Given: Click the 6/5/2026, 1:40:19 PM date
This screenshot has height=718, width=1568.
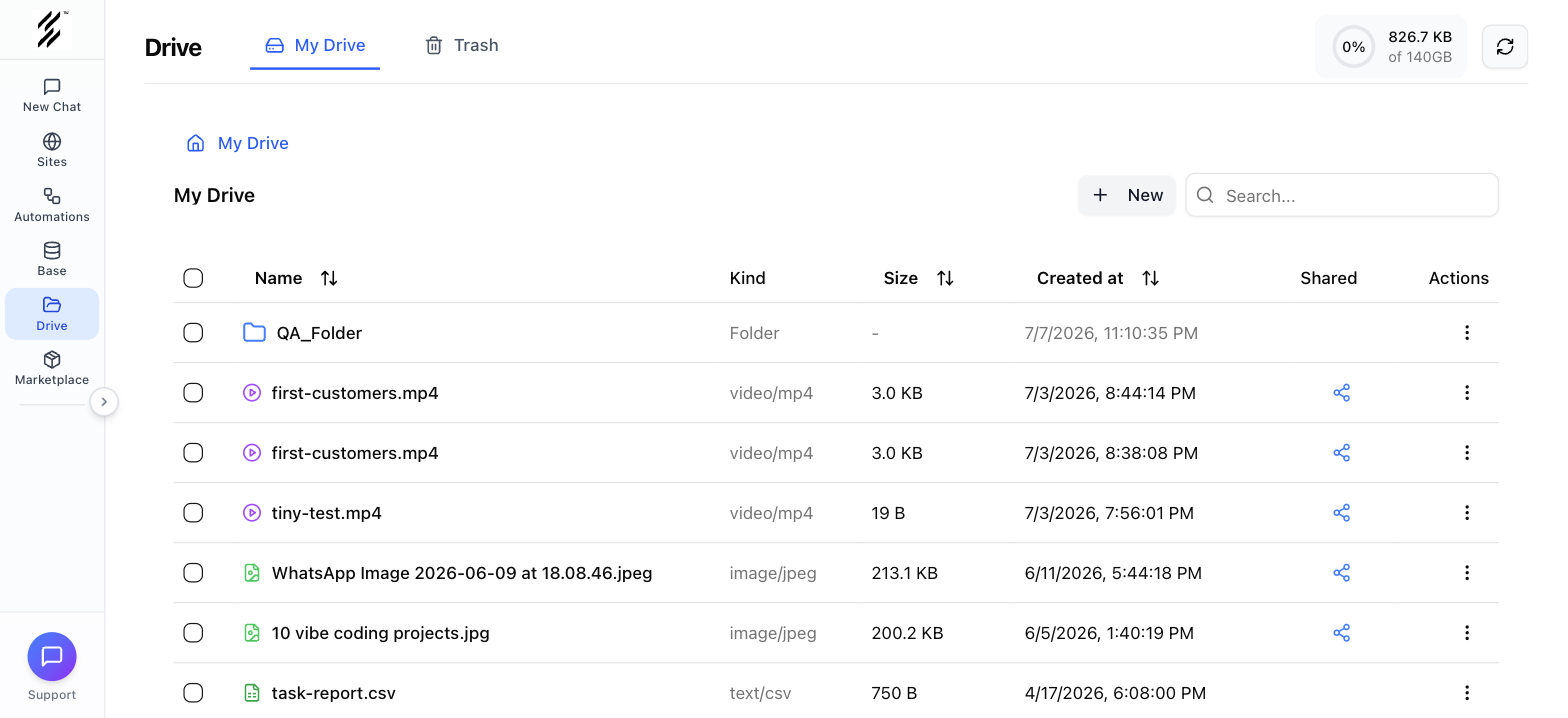Looking at the screenshot, I should click(1109, 633).
